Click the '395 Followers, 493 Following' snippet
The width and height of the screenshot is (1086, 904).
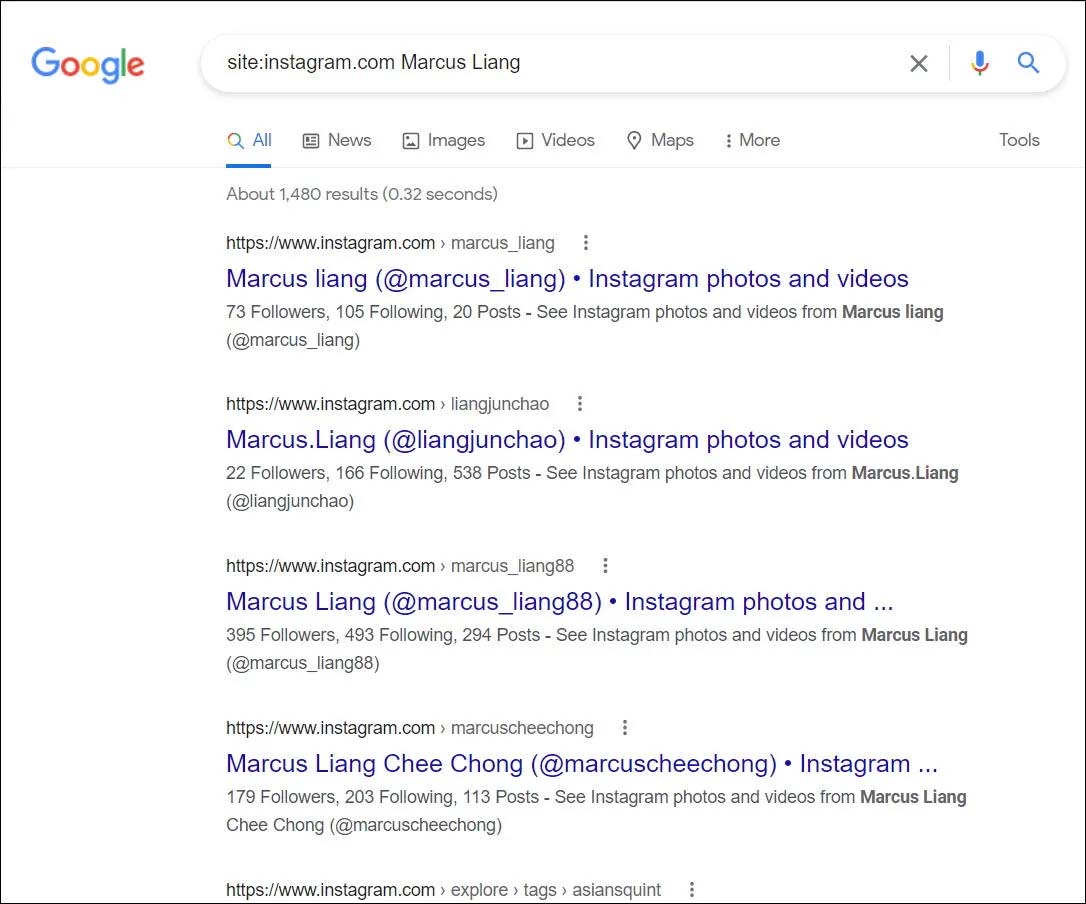pos(597,649)
